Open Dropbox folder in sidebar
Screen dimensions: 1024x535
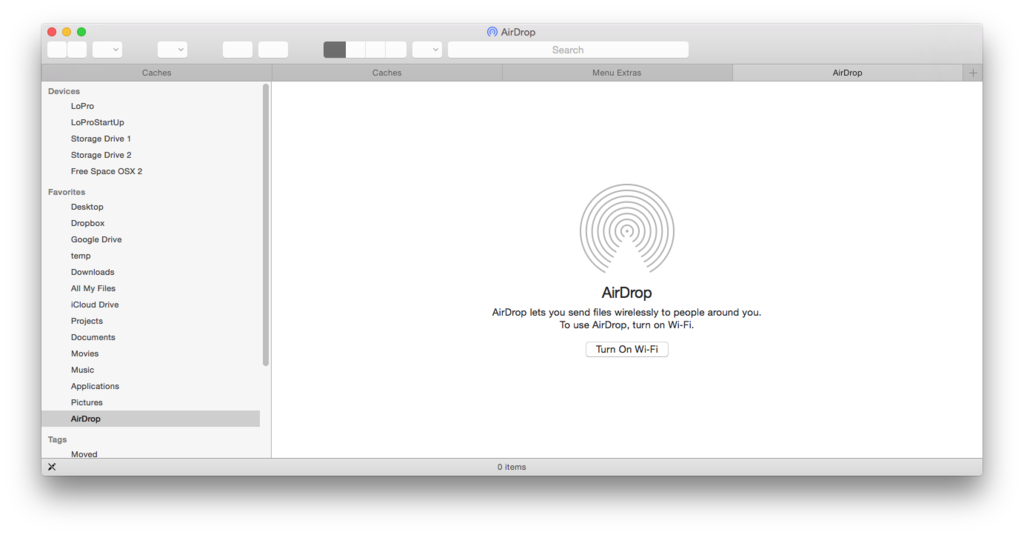(x=88, y=223)
